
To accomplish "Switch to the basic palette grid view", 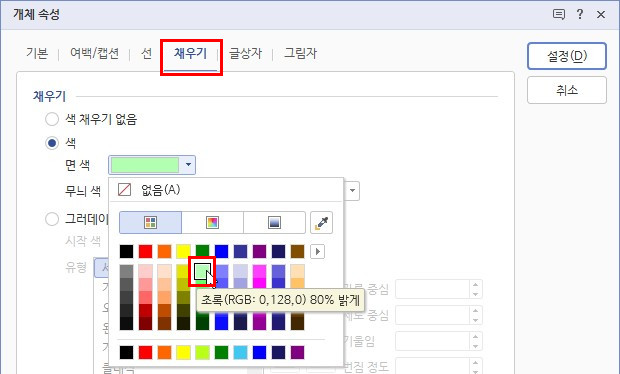I will (151, 223).
